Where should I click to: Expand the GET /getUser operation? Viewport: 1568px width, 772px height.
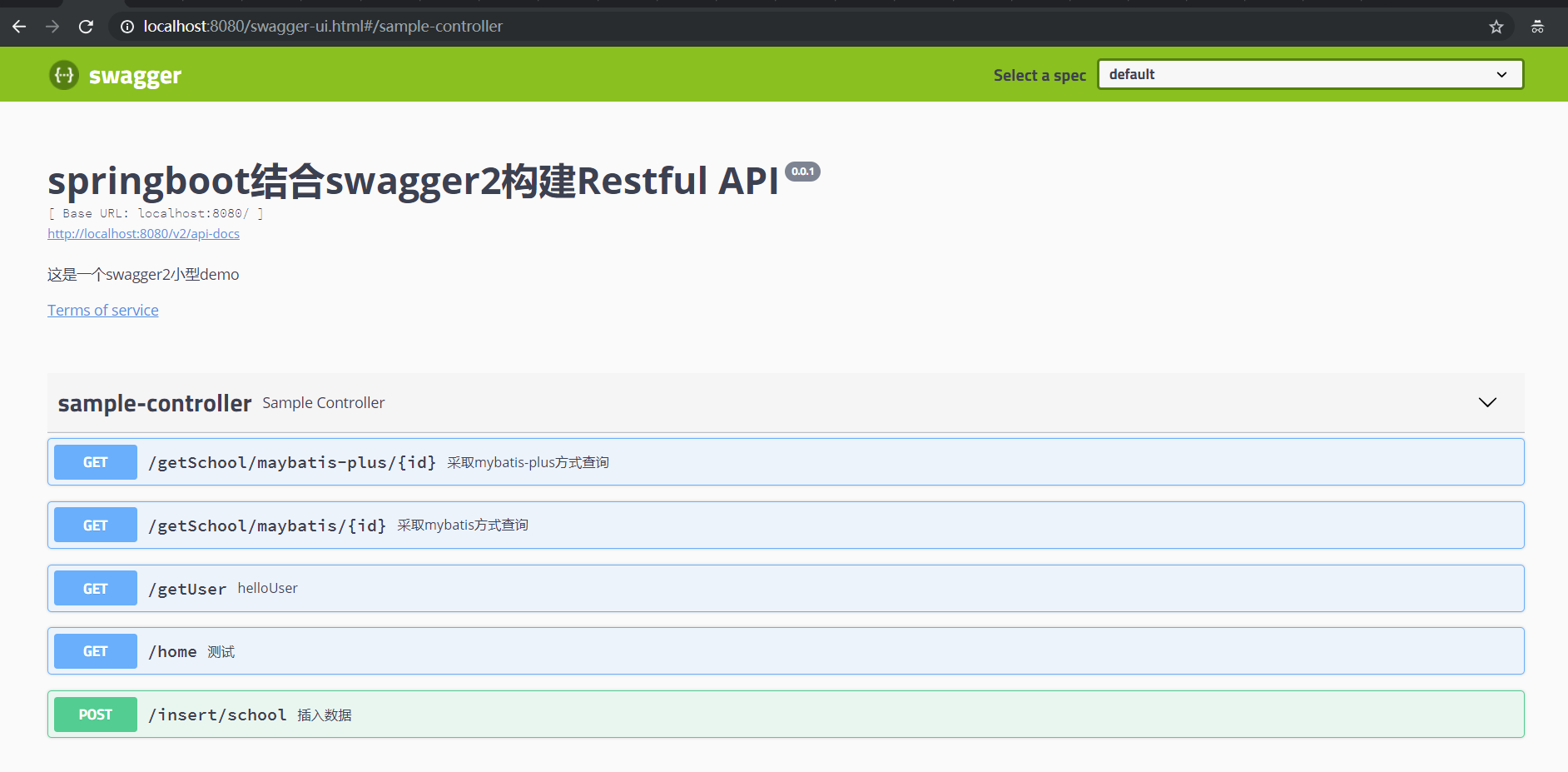pyautogui.click(x=786, y=589)
